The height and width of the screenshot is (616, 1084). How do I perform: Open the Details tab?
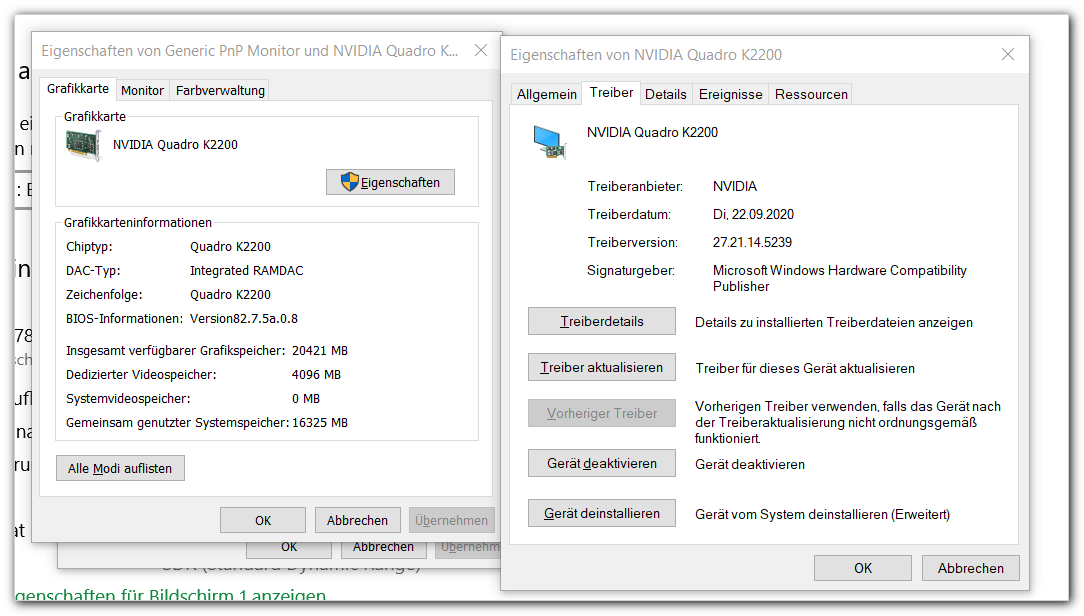[x=666, y=95]
